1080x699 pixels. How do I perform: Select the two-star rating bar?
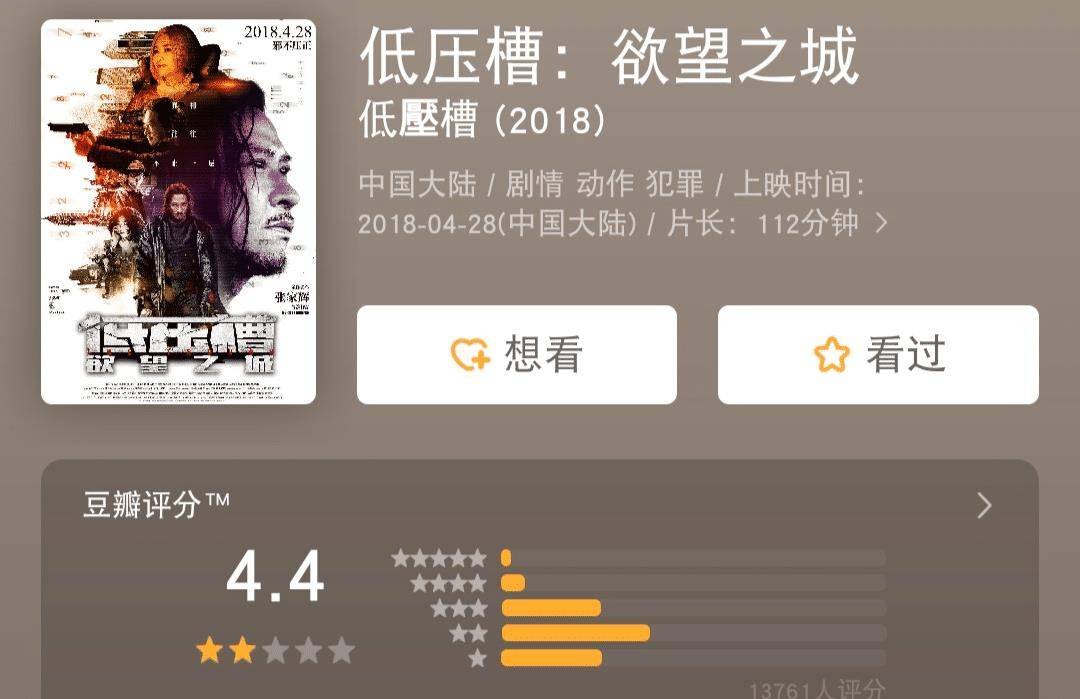click(x=693, y=633)
